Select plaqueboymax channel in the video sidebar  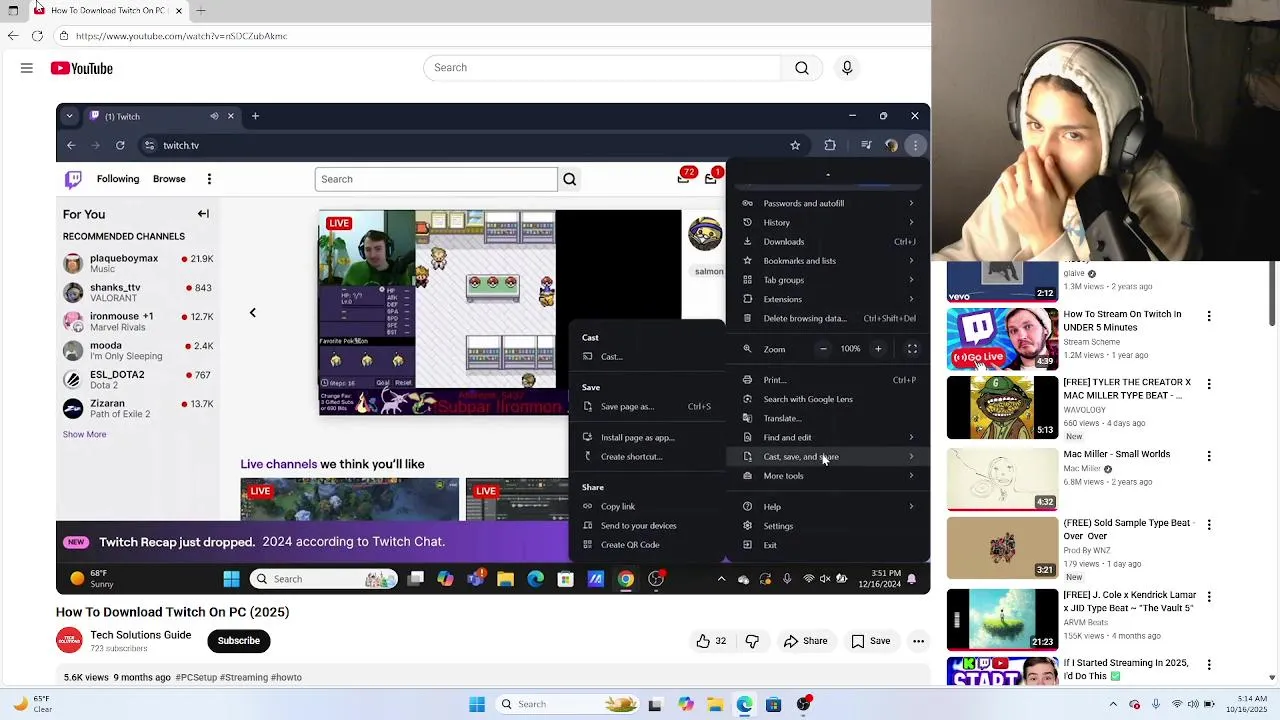point(137,263)
